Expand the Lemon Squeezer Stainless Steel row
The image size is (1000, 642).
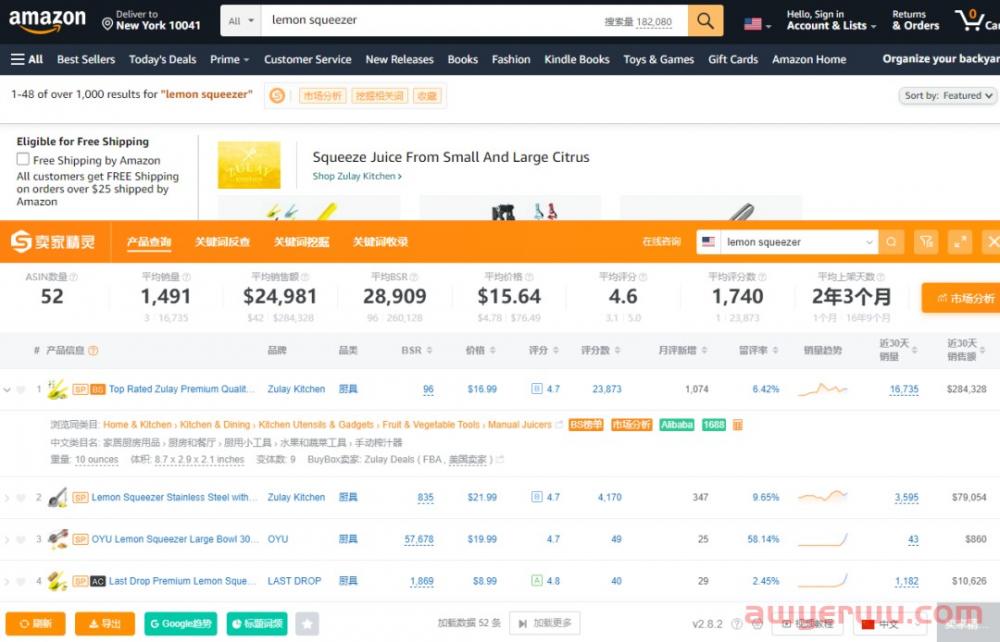coord(7,498)
